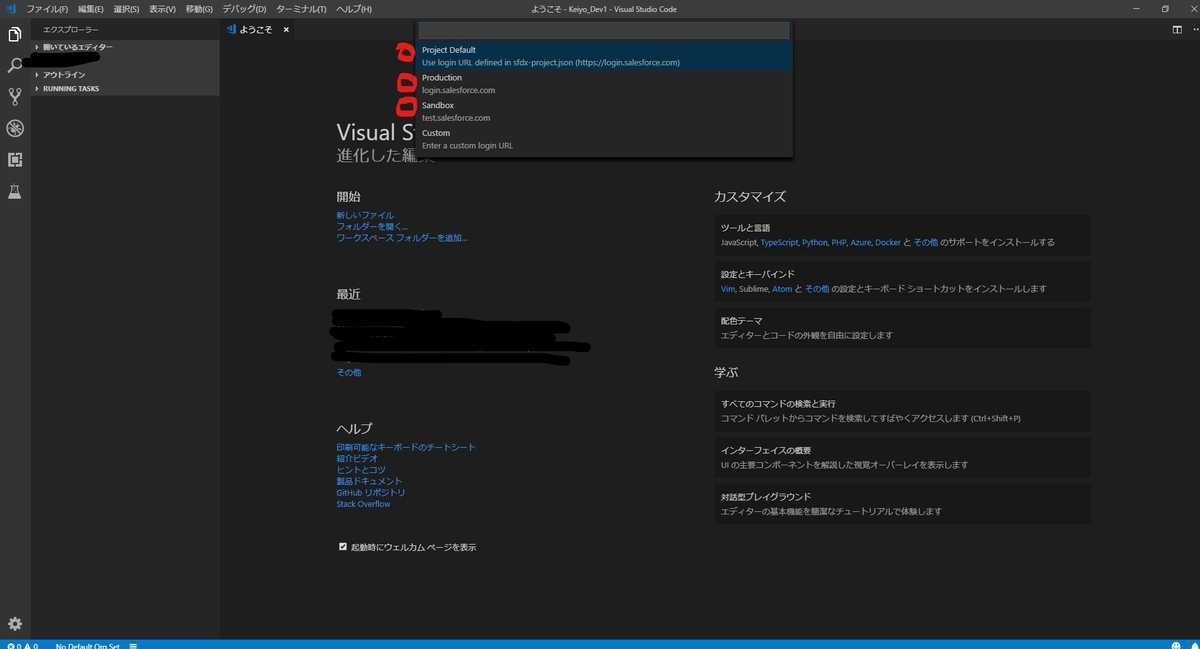1200x649 pixels.
Task: Click Azure link in ツールと言語
Action: [860, 242]
